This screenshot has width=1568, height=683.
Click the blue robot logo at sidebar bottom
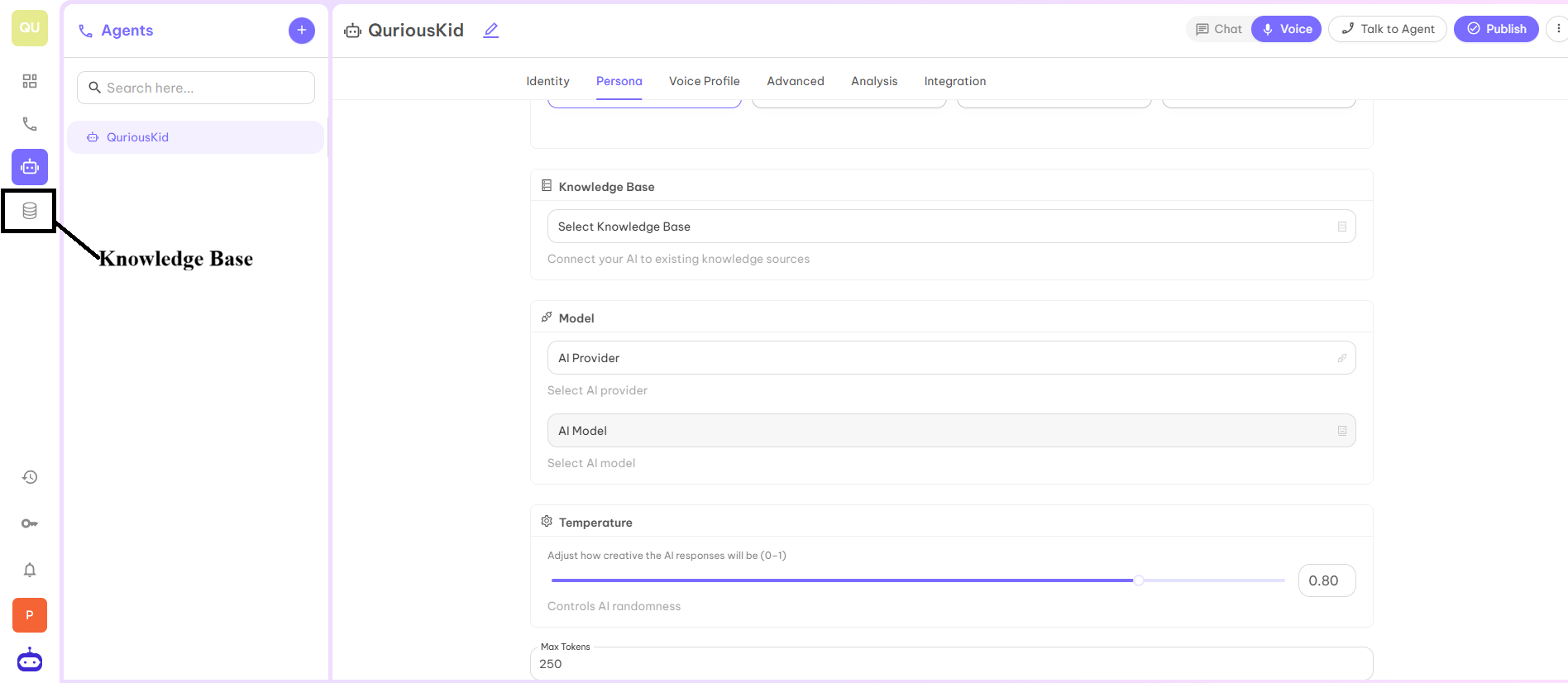[30, 660]
